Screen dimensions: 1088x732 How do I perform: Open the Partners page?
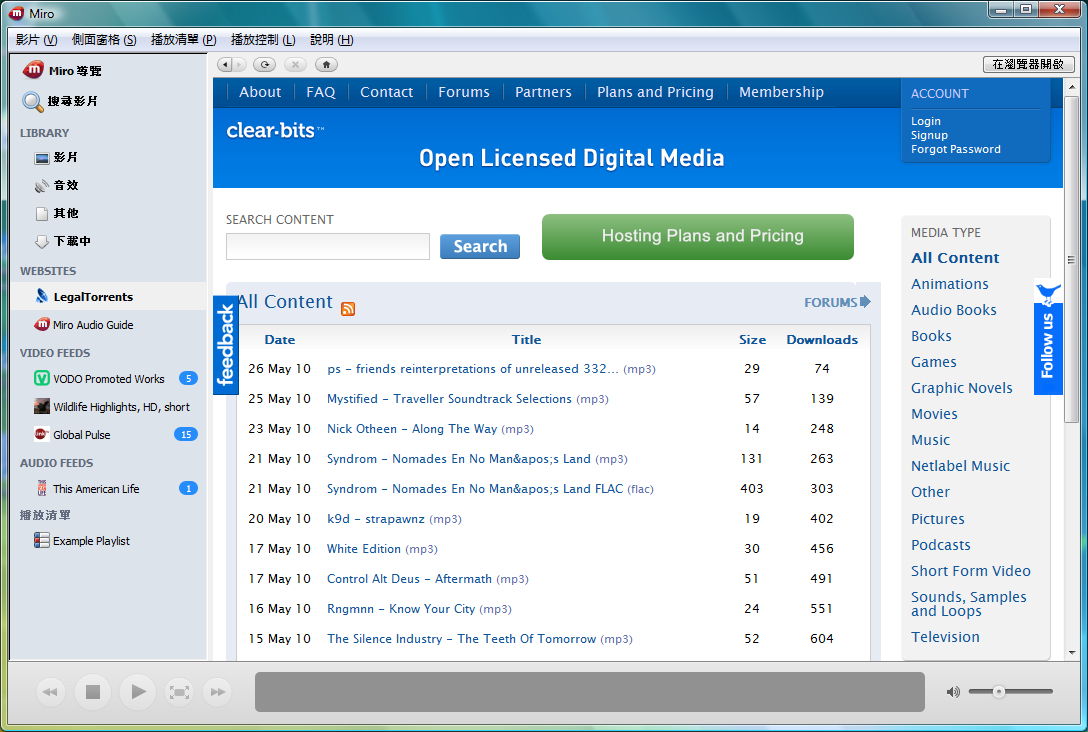tap(543, 92)
